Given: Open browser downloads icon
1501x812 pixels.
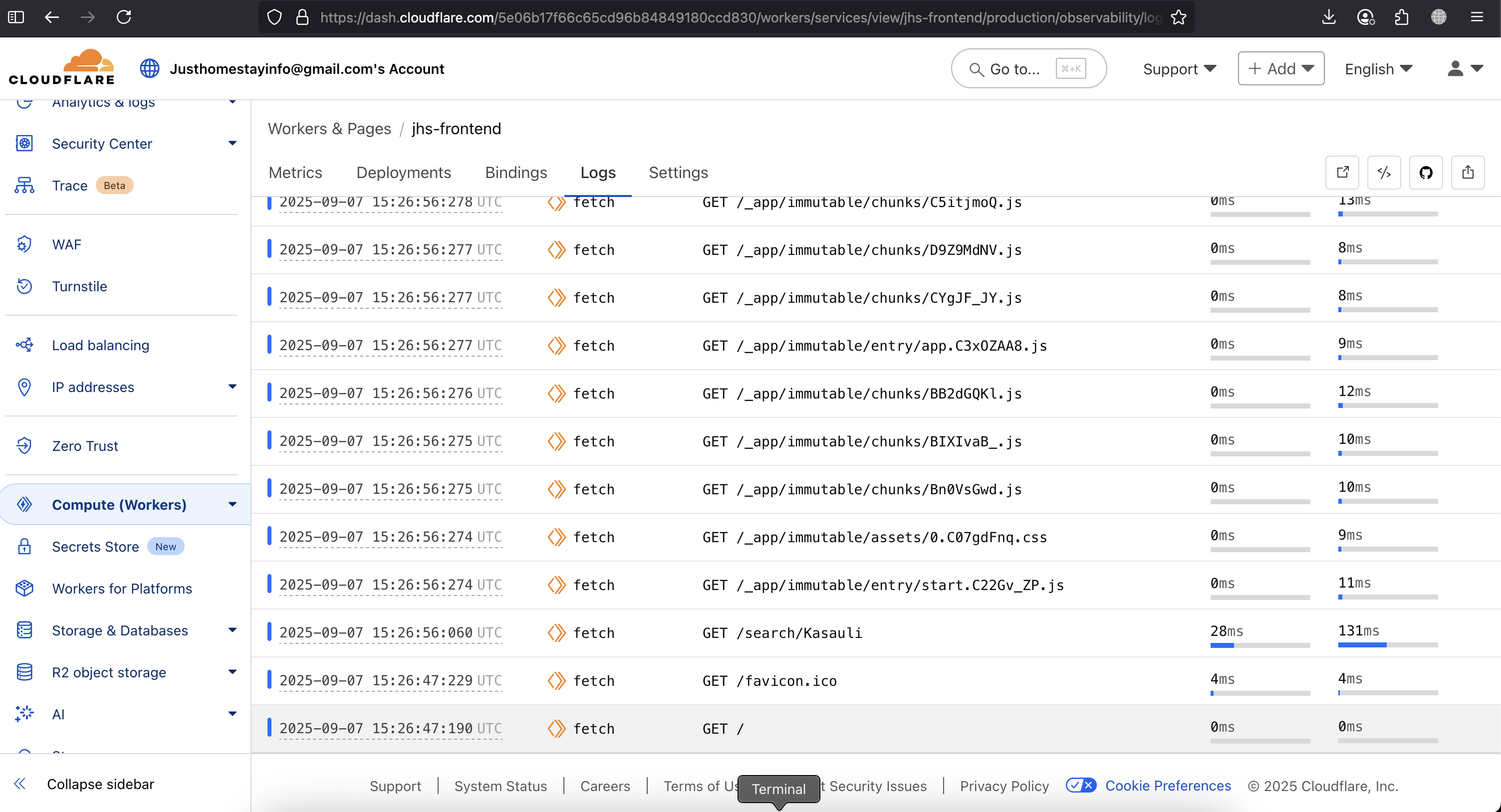Looking at the screenshot, I should [1328, 17].
